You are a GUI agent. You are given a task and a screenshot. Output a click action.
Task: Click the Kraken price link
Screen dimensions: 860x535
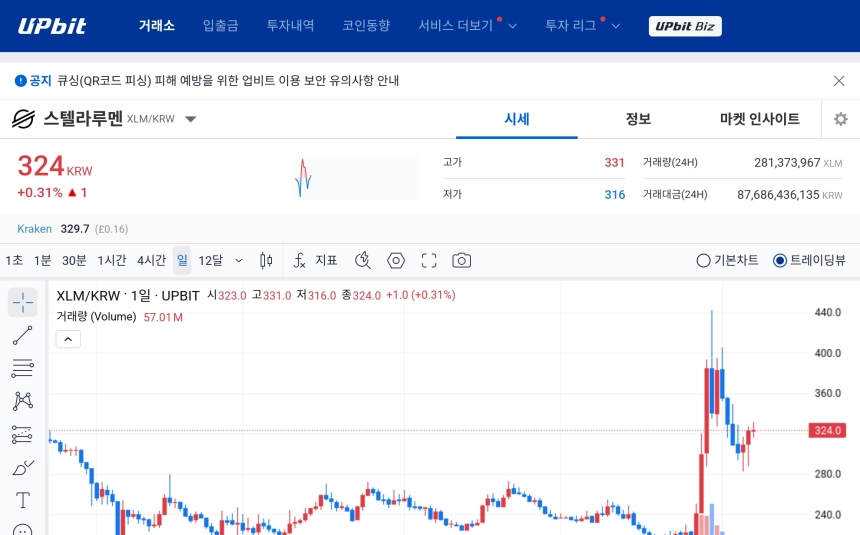click(x=35, y=229)
